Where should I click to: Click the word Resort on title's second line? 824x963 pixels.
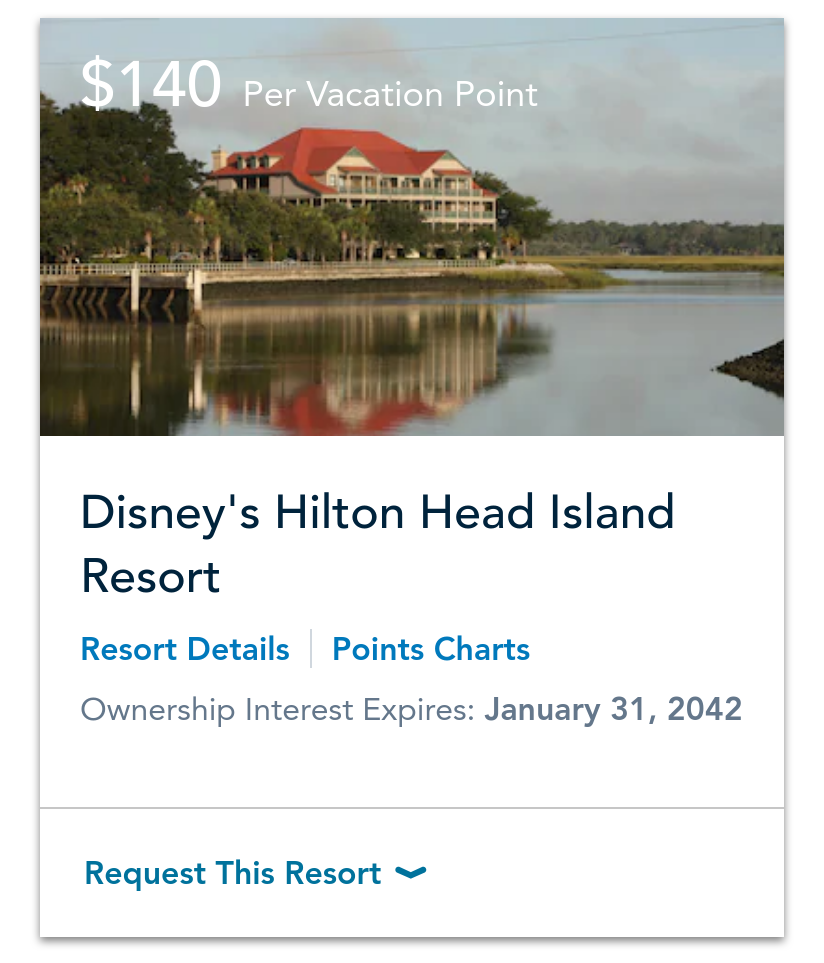(150, 577)
